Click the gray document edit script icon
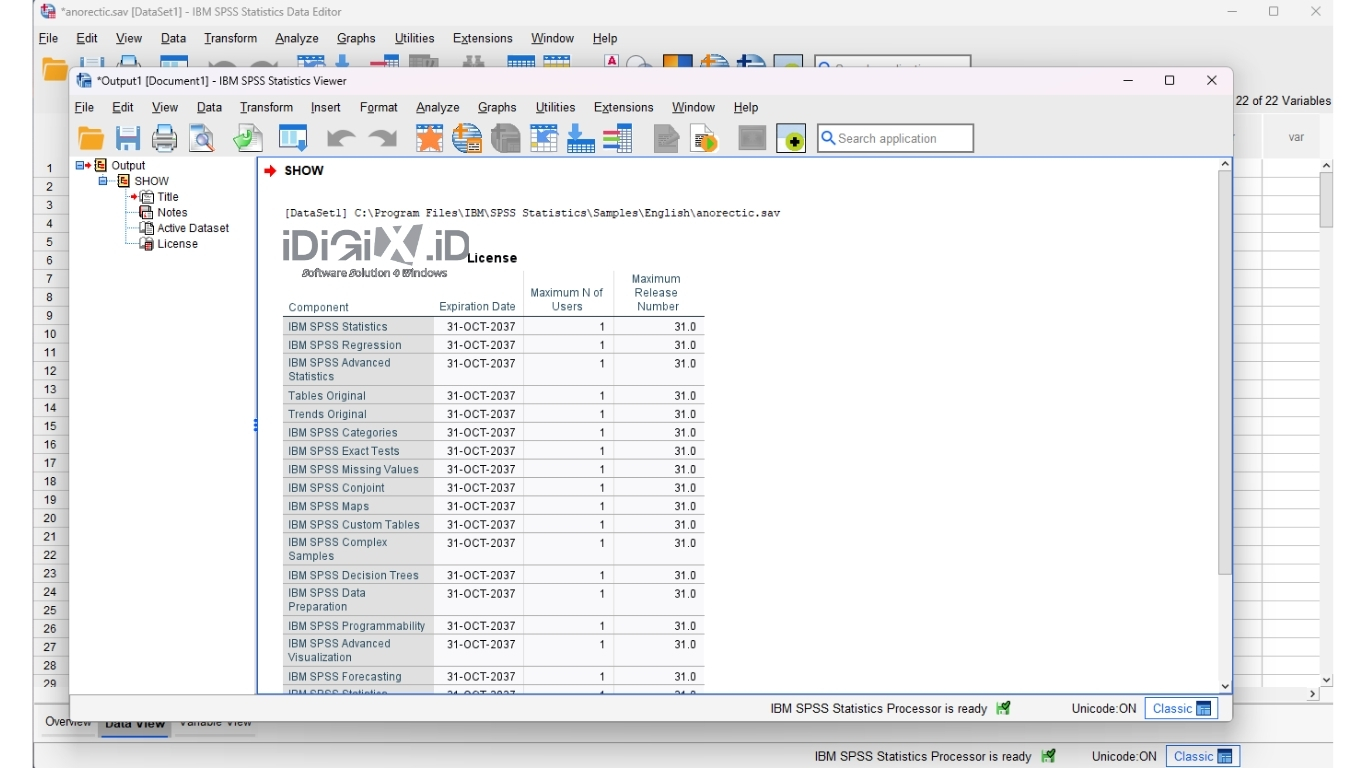Image resolution: width=1366 pixels, height=768 pixels. [x=667, y=139]
